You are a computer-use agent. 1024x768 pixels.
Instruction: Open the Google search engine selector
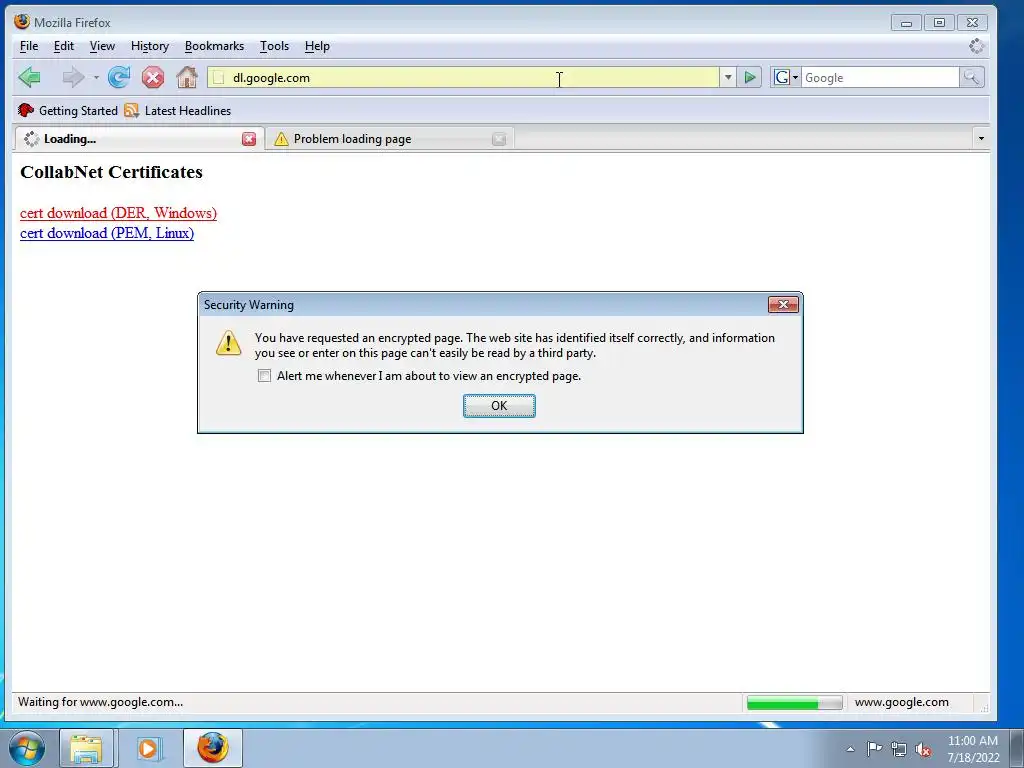786,78
